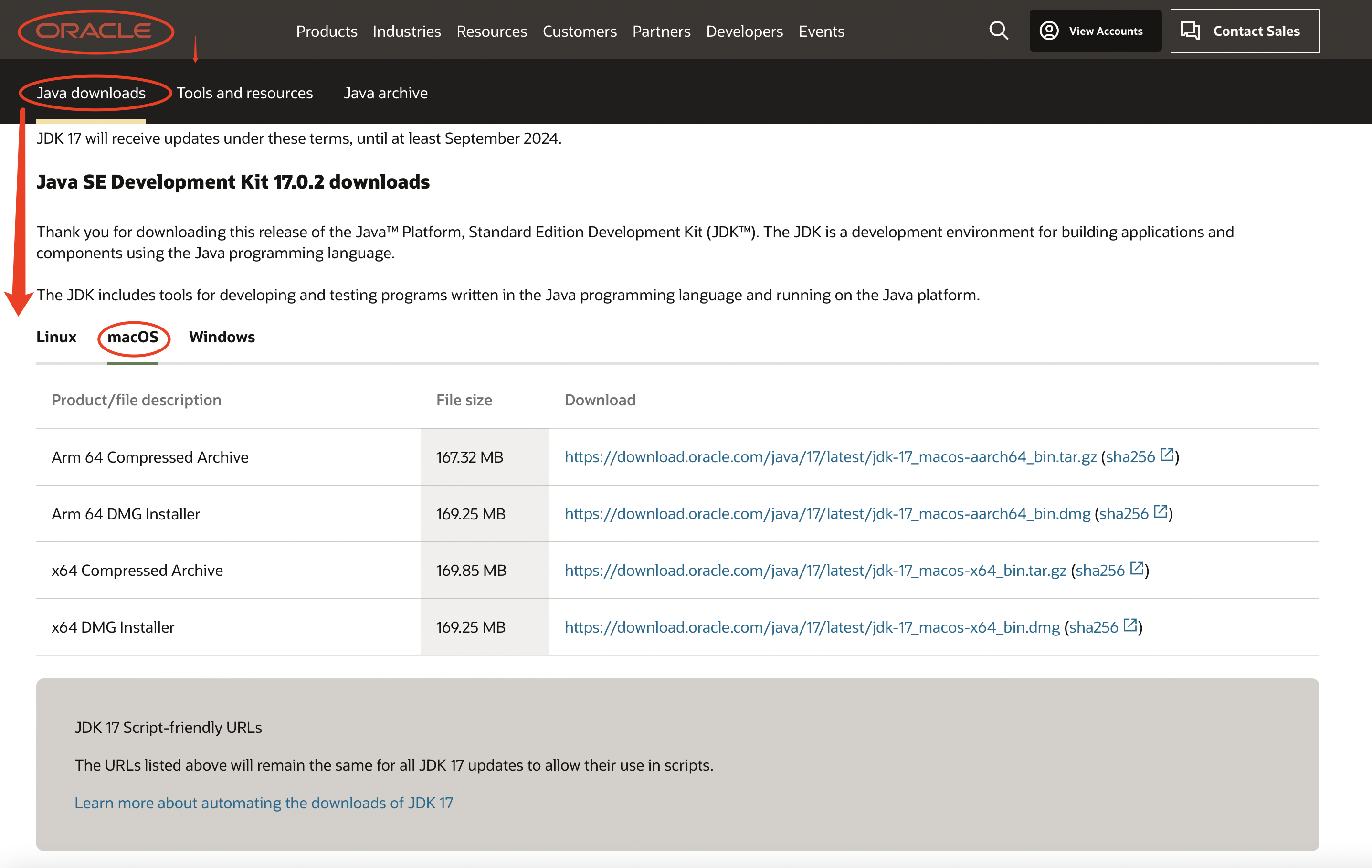The width and height of the screenshot is (1372, 868).
Task: Click the Download column header
Action: click(600, 400)
